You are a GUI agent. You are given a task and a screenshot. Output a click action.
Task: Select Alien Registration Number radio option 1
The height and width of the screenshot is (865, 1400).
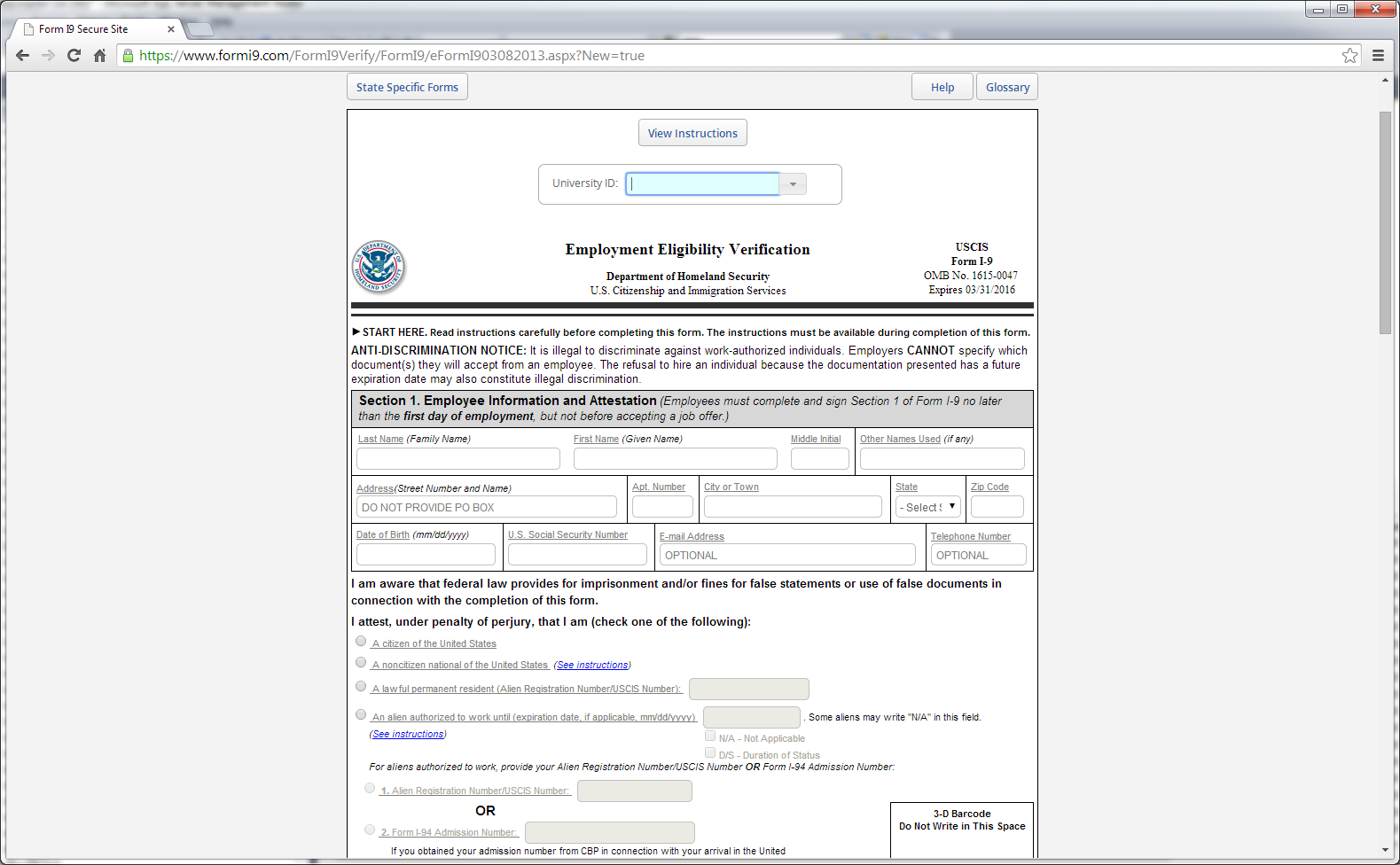pyautogui.click(x=370, y=788)
